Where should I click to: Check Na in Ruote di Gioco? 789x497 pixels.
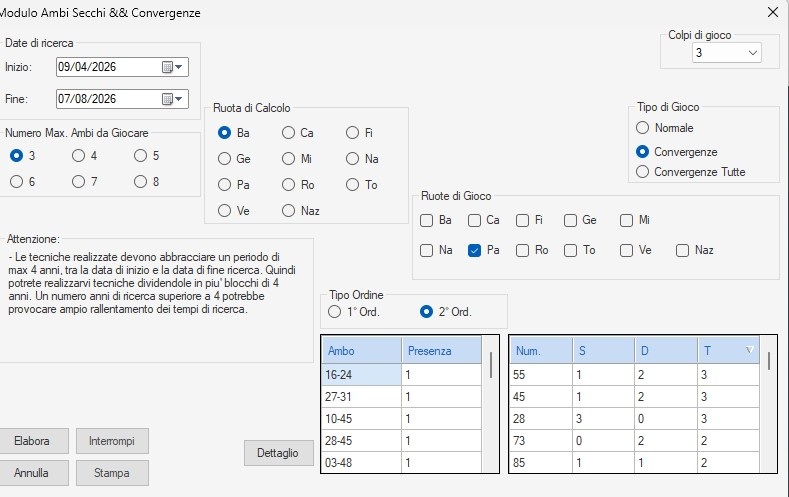(x=427, y=251)
